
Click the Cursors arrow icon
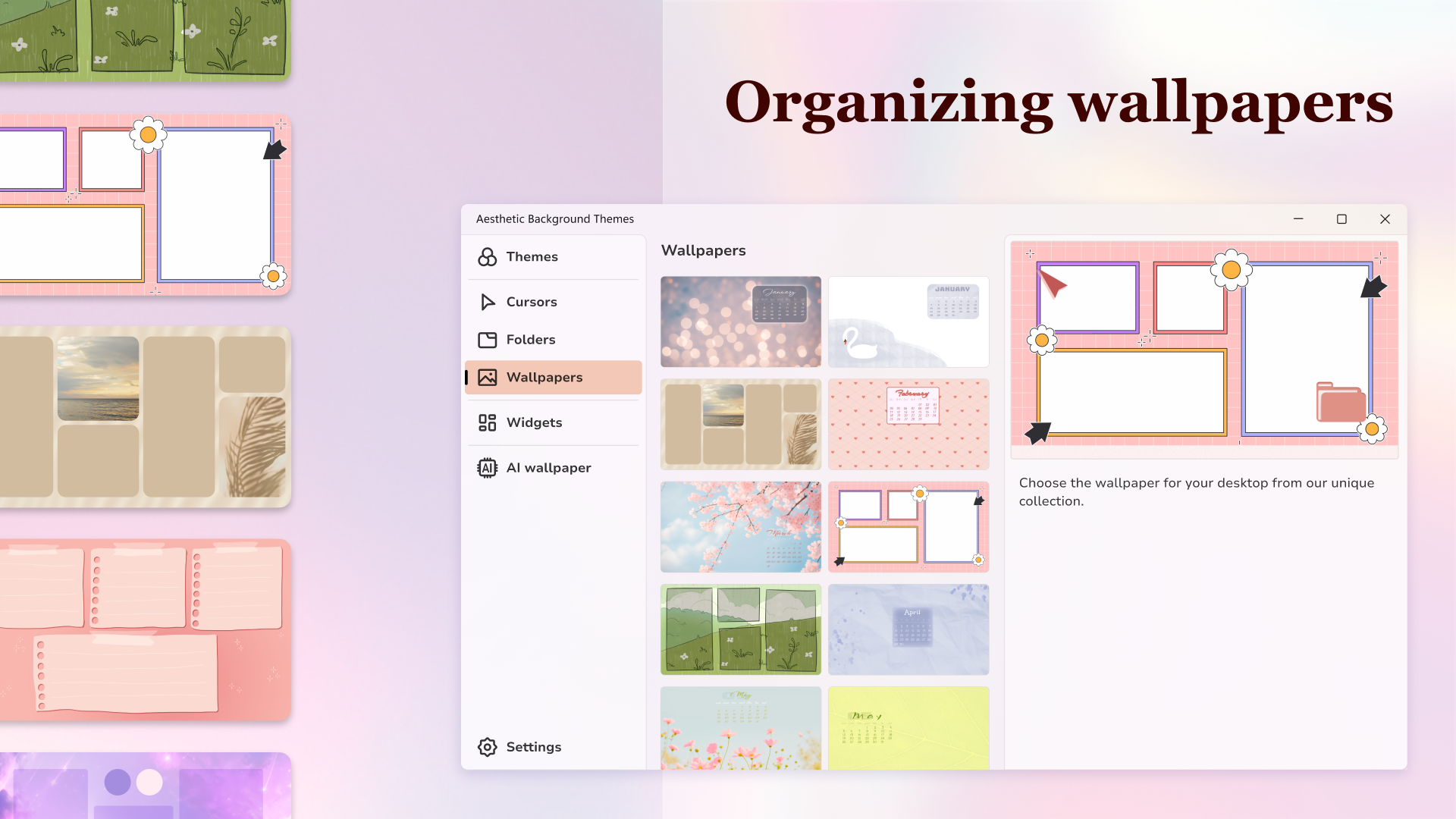(487, 301)
